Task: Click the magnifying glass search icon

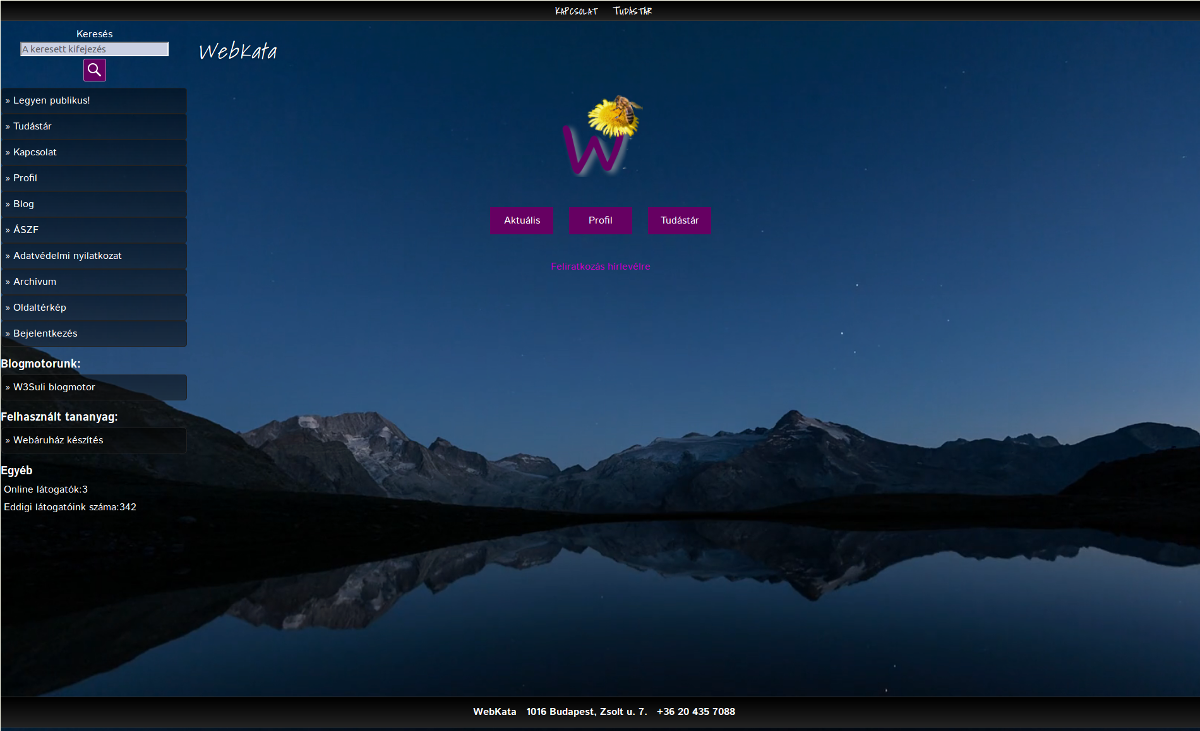Action: [x=94, y=70]
